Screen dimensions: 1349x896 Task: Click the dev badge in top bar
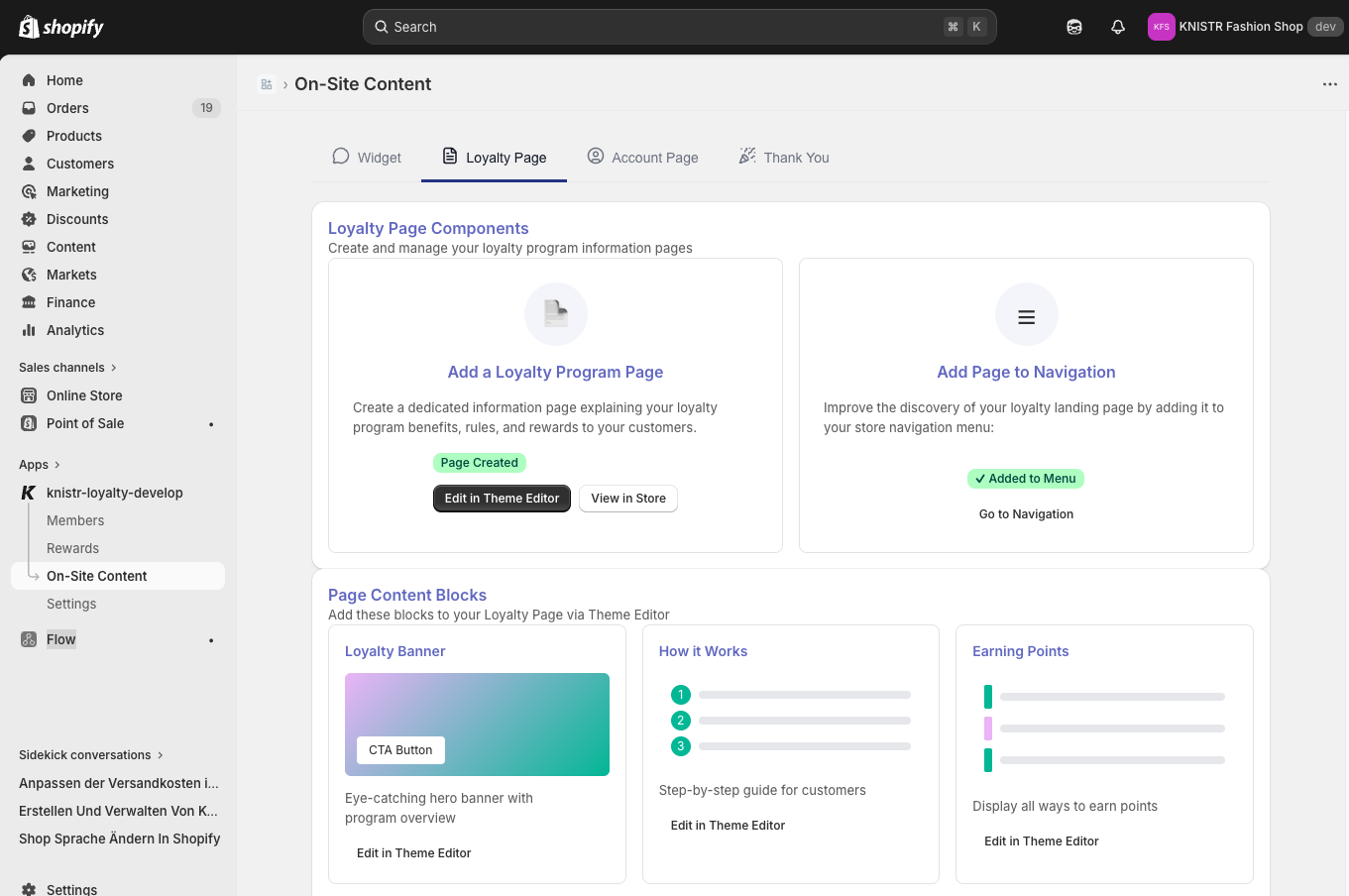[1325, 27]
